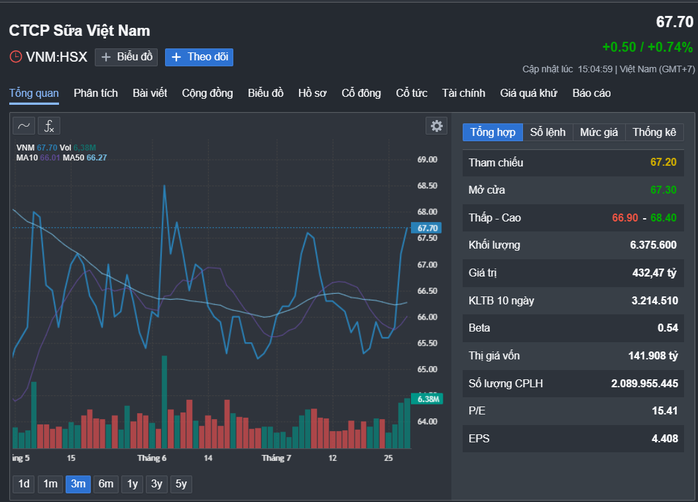
Task: Open chart settings gear icon
Action: (x=437, y=126)
